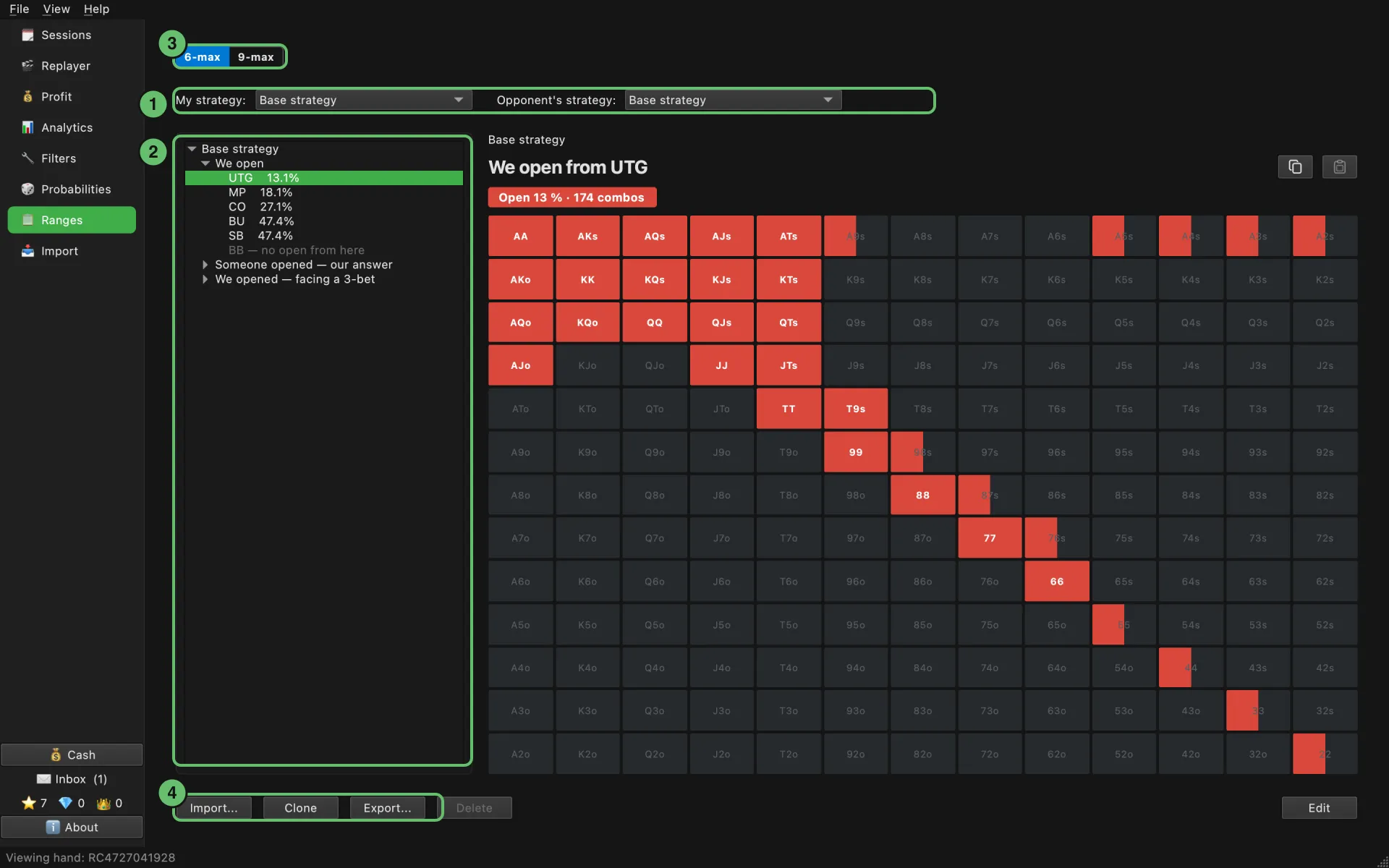The width and height of the screenshot is (1389, 868).
Task: Open the My strategy dropdown
Action: point(363,100)
